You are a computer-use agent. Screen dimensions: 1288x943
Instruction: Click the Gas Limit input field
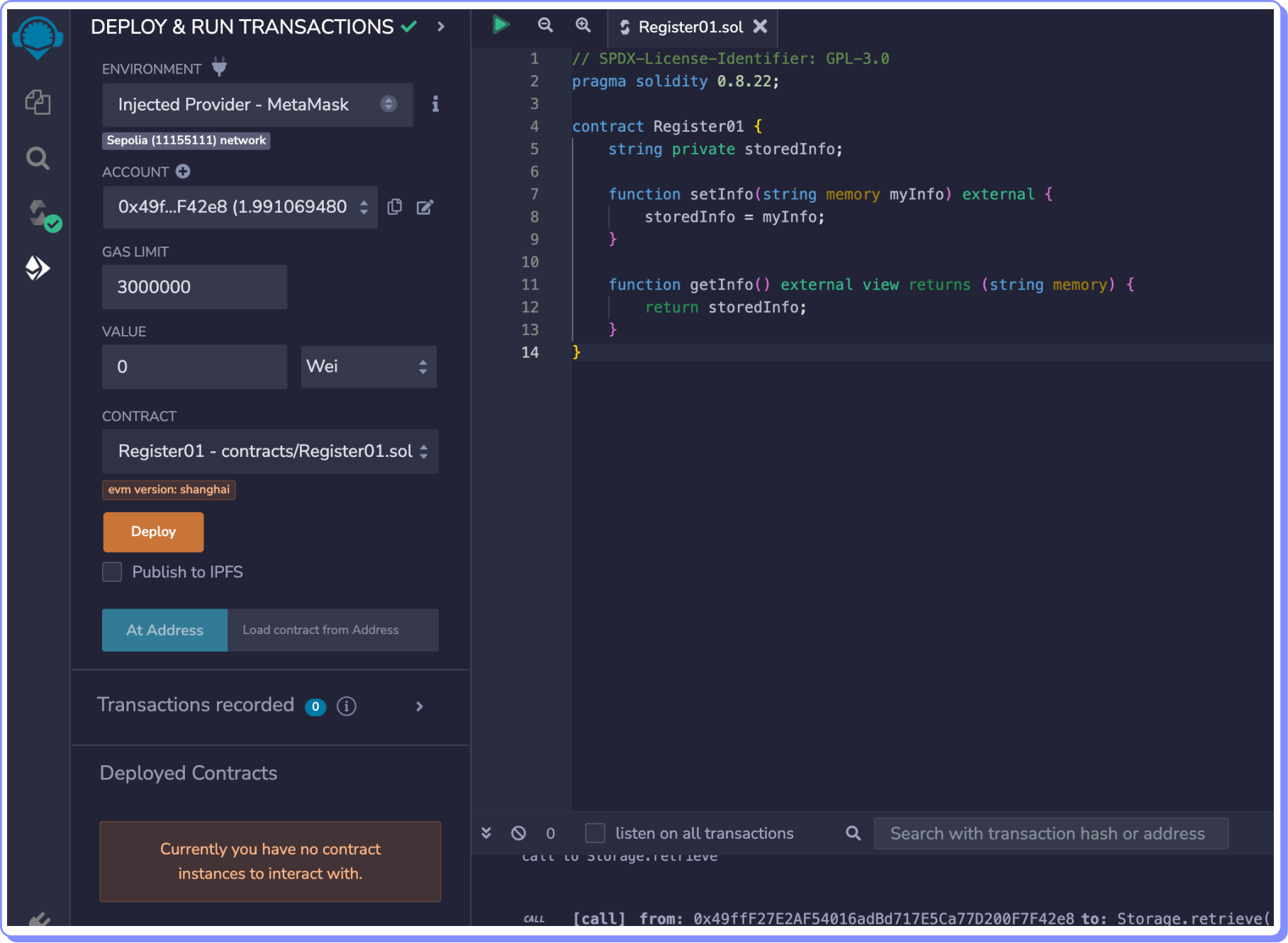[x=194, y=287]
